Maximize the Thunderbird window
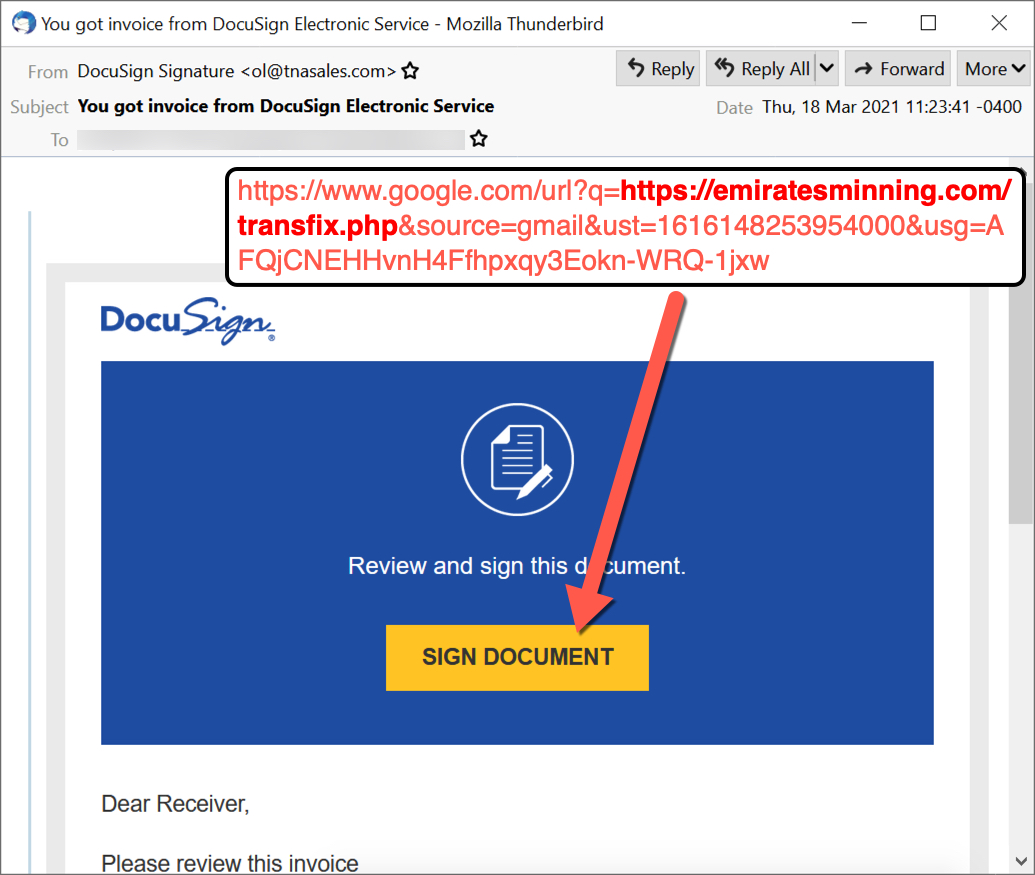Screen dimensions: 1035x875 point(928,23)
